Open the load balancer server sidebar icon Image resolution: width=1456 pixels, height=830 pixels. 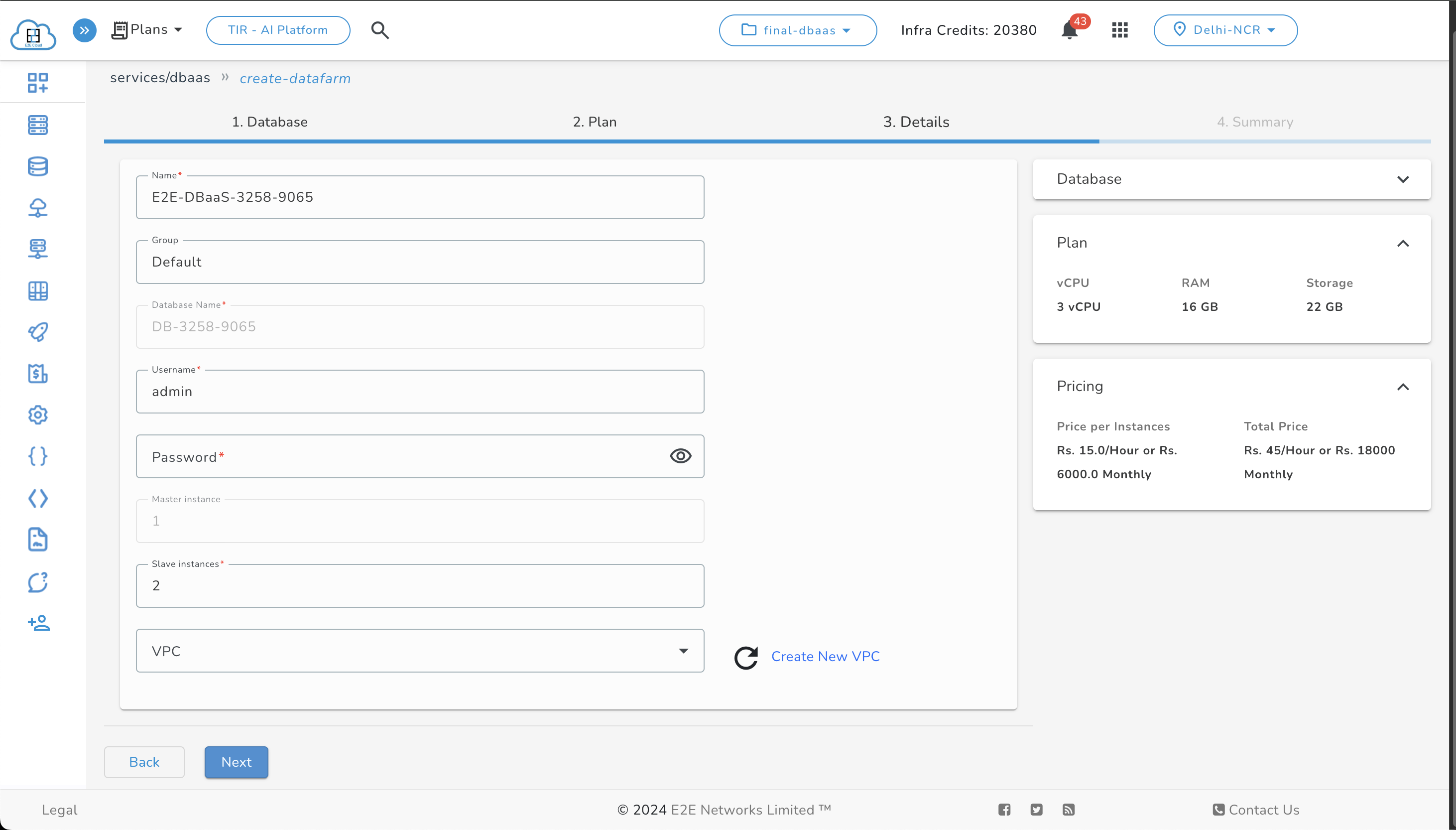pos(38,249)
